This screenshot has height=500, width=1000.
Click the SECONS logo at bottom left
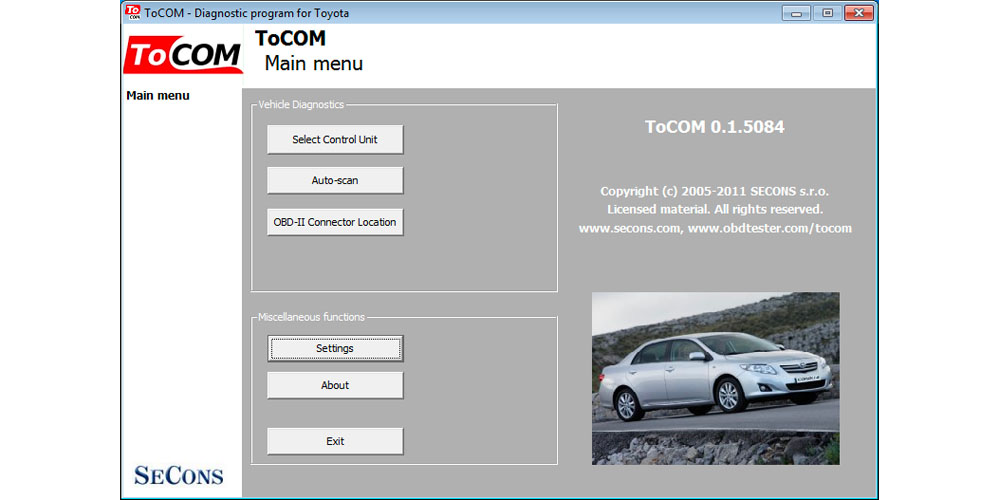click(179, 475)
